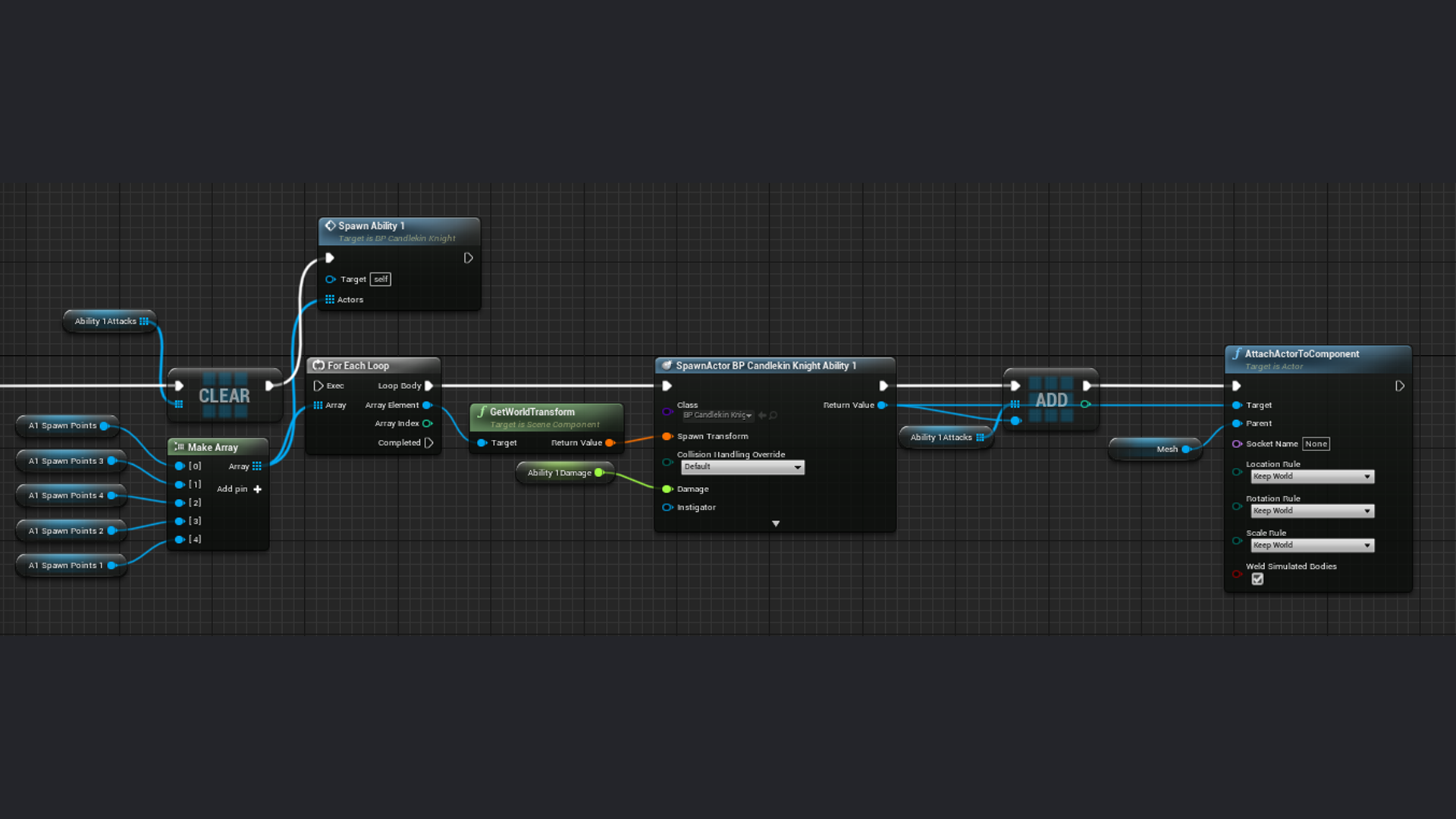Viewport: 1456px width, 819px height.
Task: Select the A1 Spawn Points variable node
Action: 67,426
